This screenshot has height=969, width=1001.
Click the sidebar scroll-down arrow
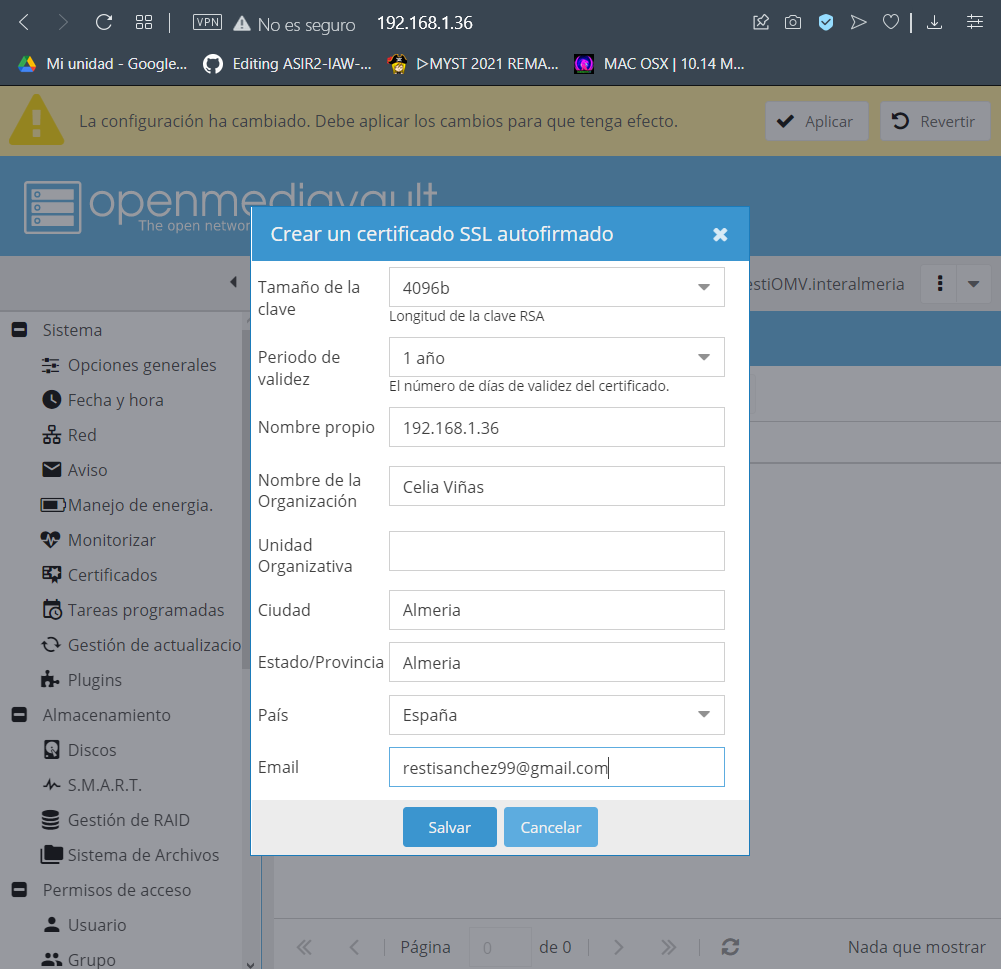tap(251, 964)
